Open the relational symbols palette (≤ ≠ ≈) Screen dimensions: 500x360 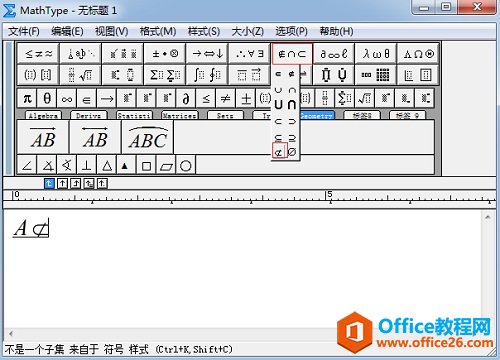tap(38, 53)
